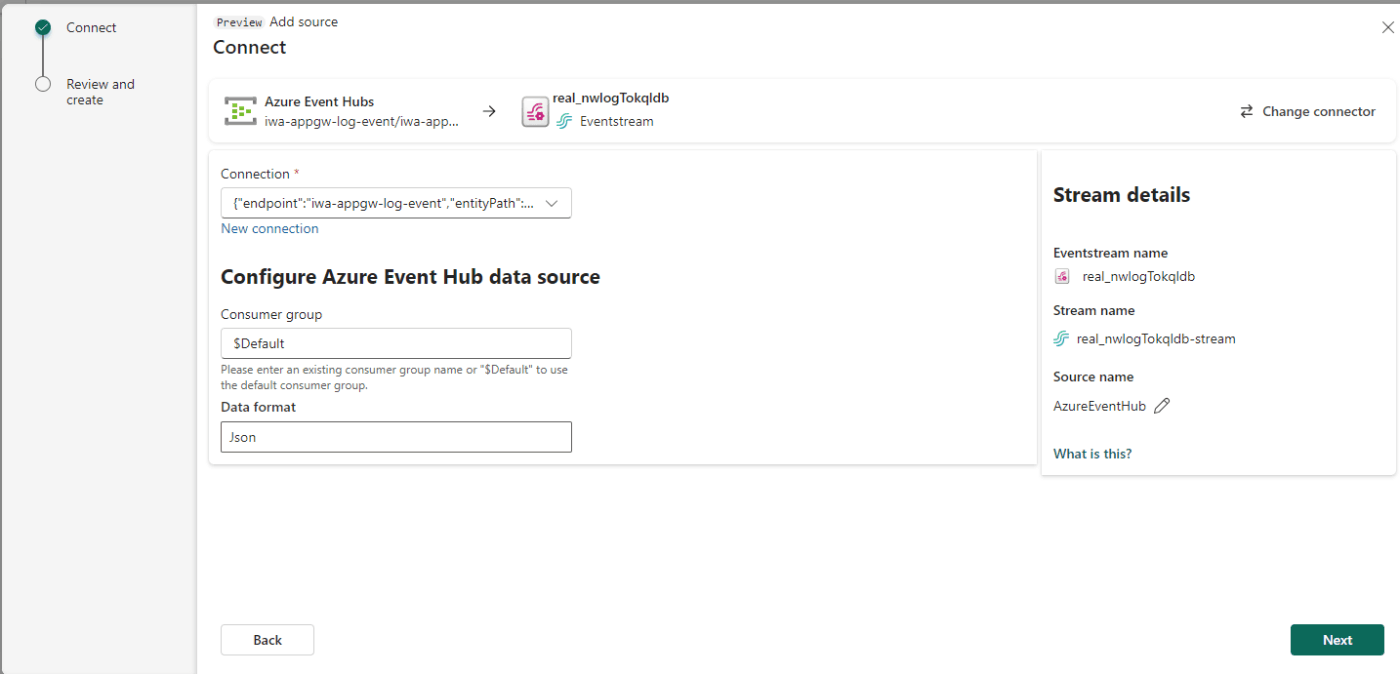1400x674 pixels.
Task: Click the arrow between source and eventstream
Action: click(489, 111)
